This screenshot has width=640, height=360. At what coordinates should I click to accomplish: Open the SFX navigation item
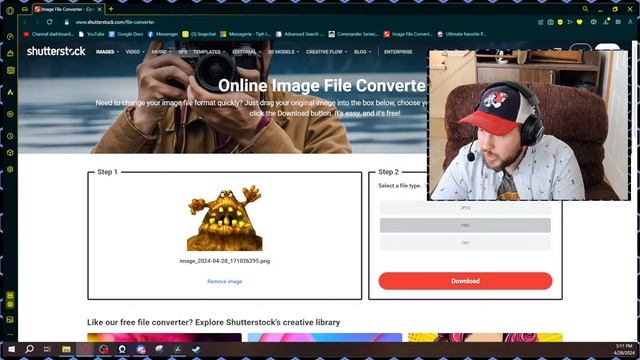point(182,52)
